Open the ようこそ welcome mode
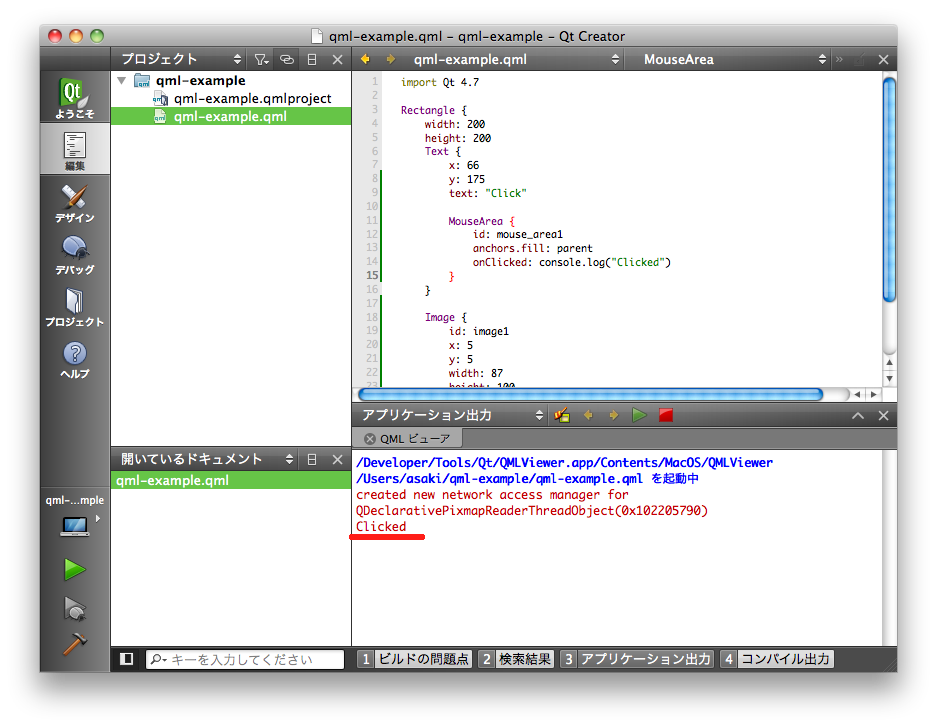Screen dimensions: 937x727 (x=74, y=99)
